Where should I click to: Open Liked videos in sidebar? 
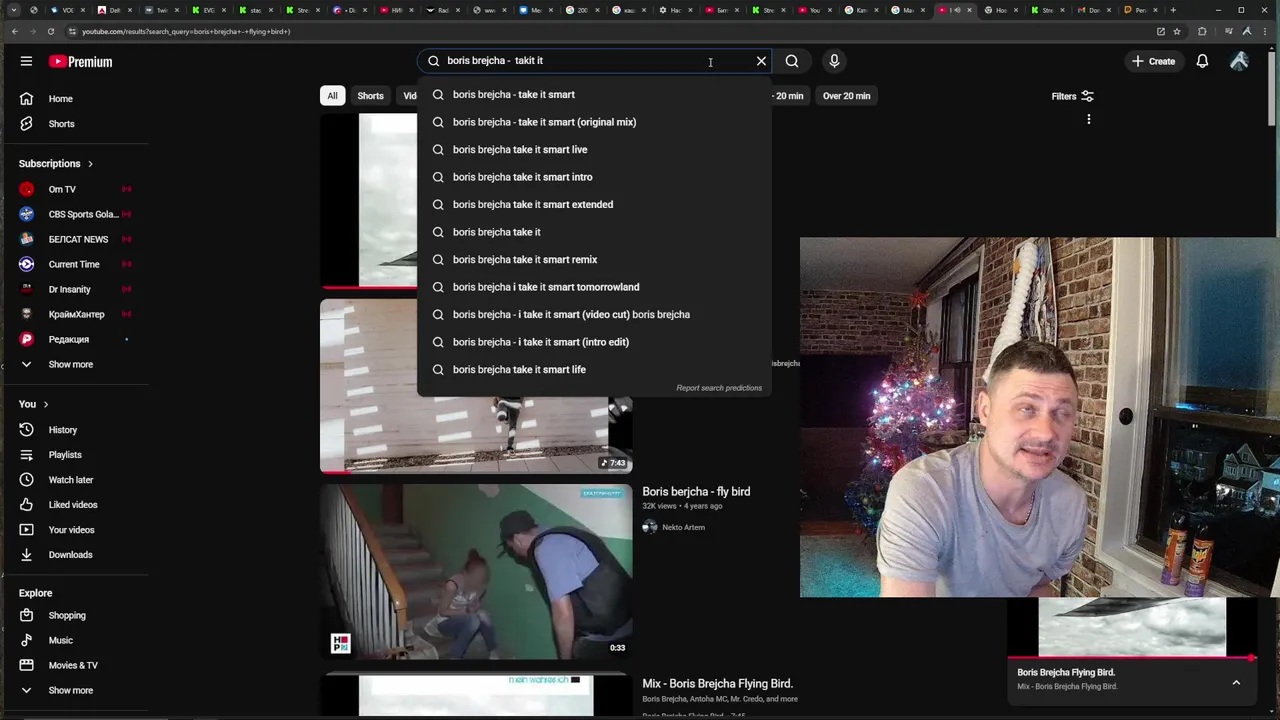click(x=75, y=505)
